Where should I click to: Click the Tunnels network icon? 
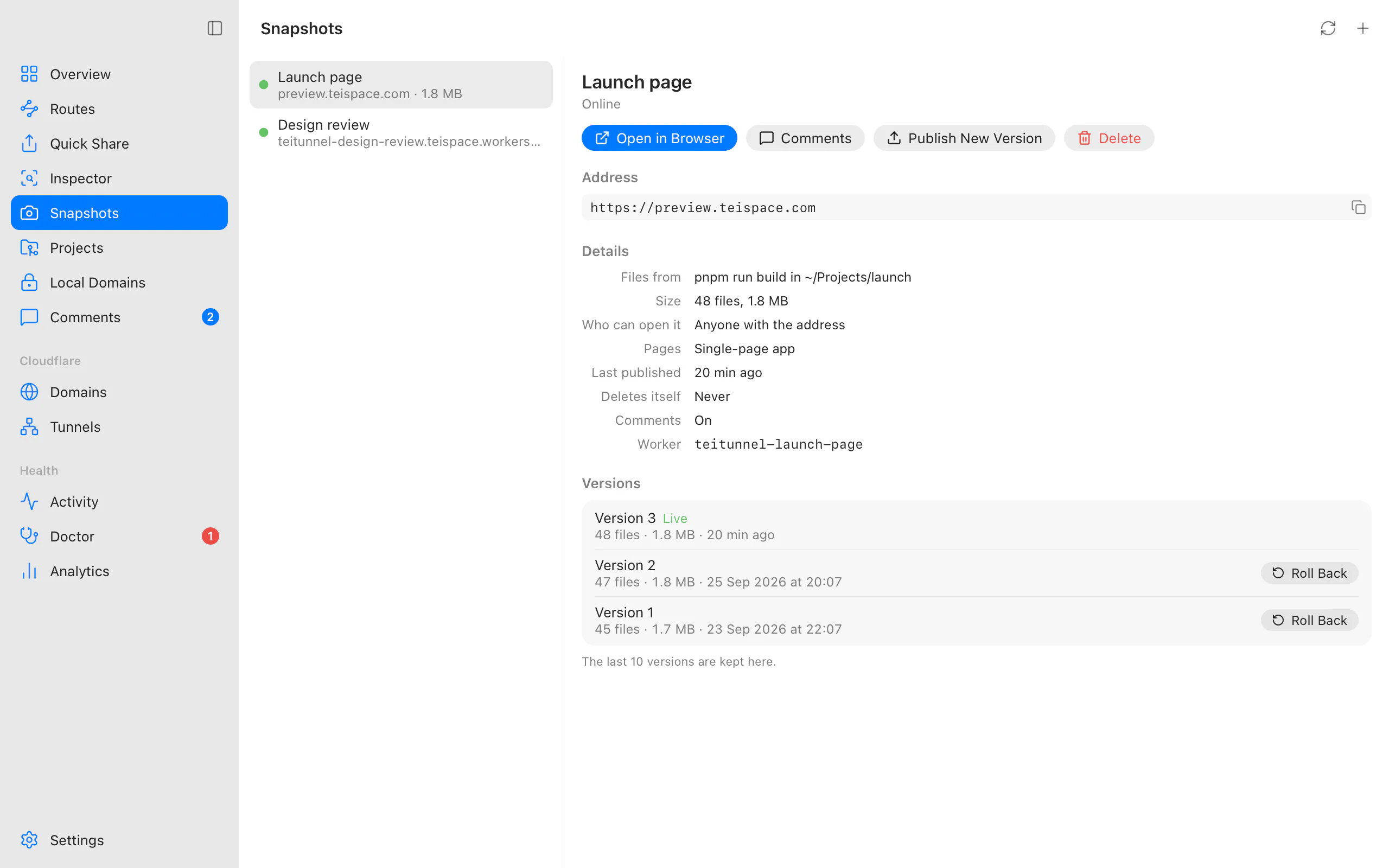(29, 426)
